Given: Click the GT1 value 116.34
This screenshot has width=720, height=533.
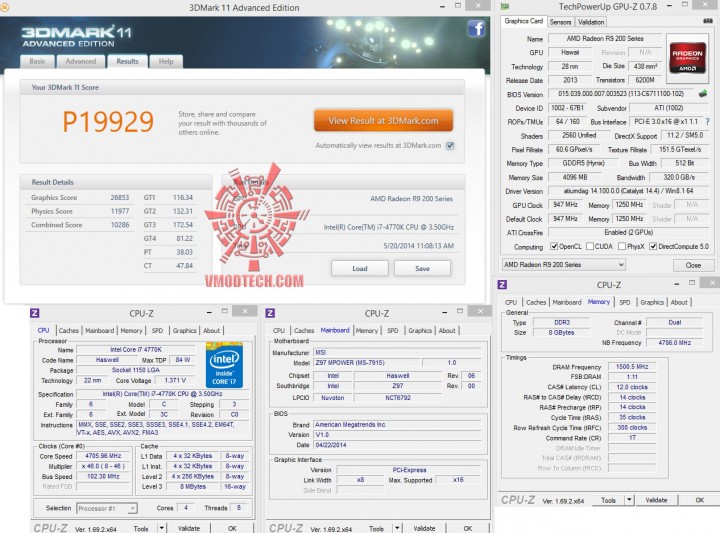Looking at the screenshot, I should [183, 197].
